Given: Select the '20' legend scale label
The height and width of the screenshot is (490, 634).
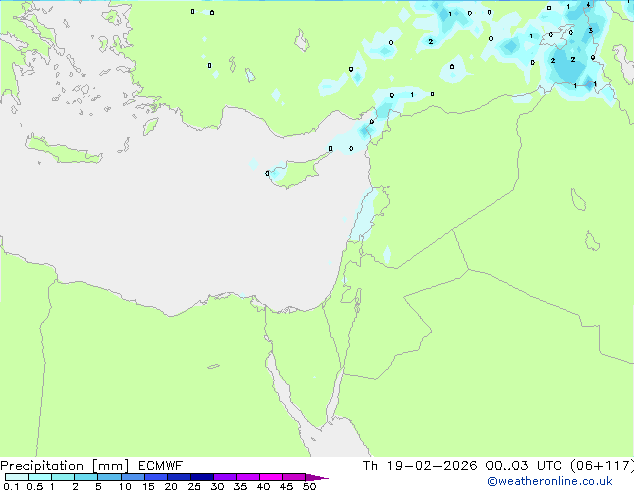Looking at the screenshot, I should 171,486.
